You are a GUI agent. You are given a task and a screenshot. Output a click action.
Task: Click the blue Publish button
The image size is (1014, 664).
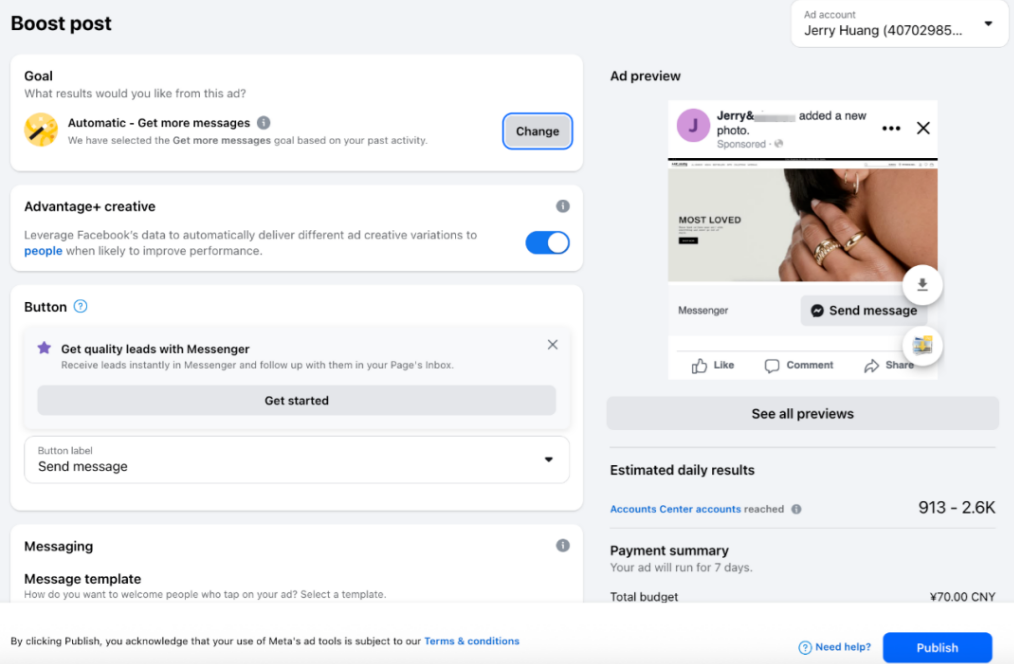(x=937, y=647)
